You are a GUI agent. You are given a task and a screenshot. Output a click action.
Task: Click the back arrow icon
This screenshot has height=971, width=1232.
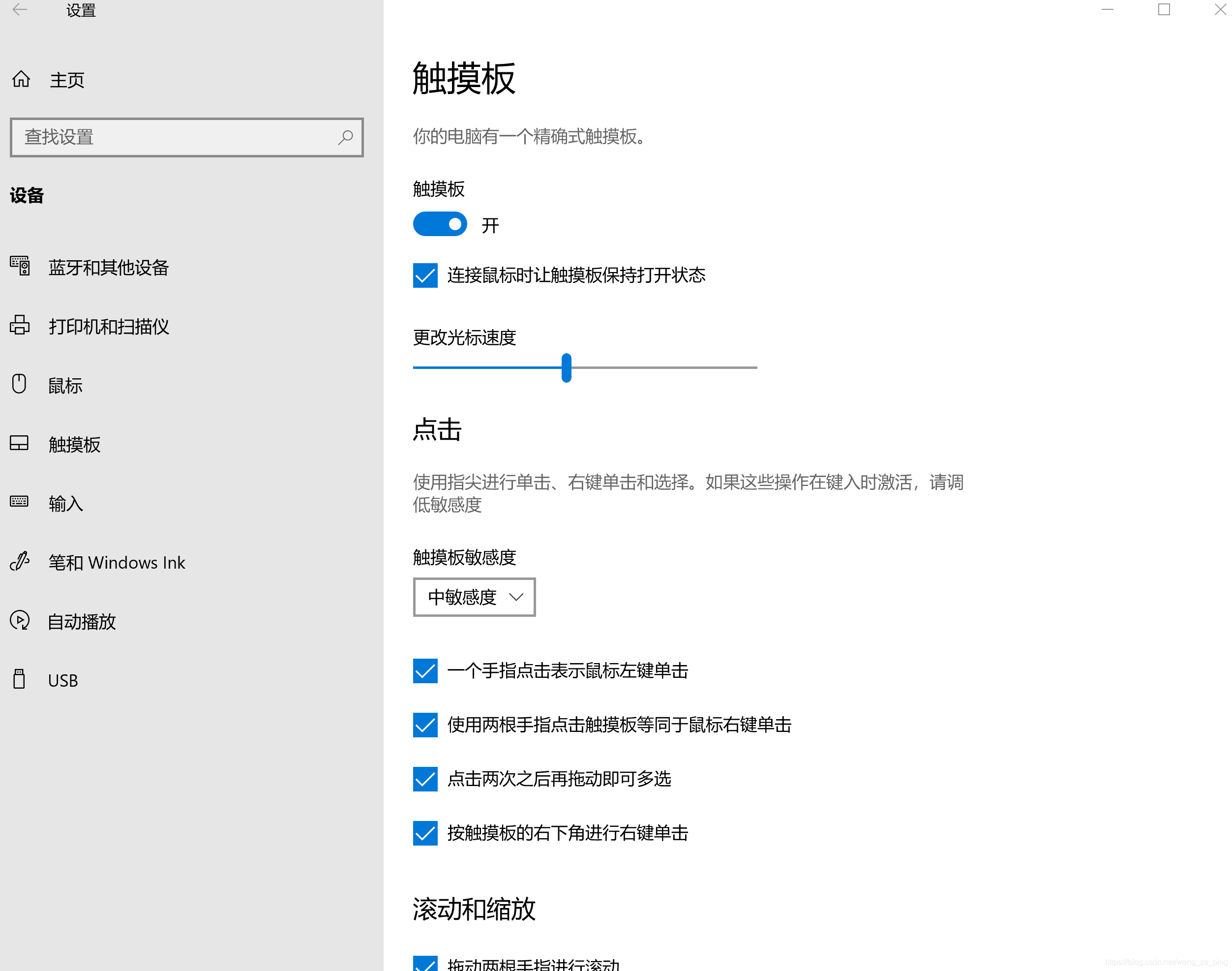tap(19, 10)
